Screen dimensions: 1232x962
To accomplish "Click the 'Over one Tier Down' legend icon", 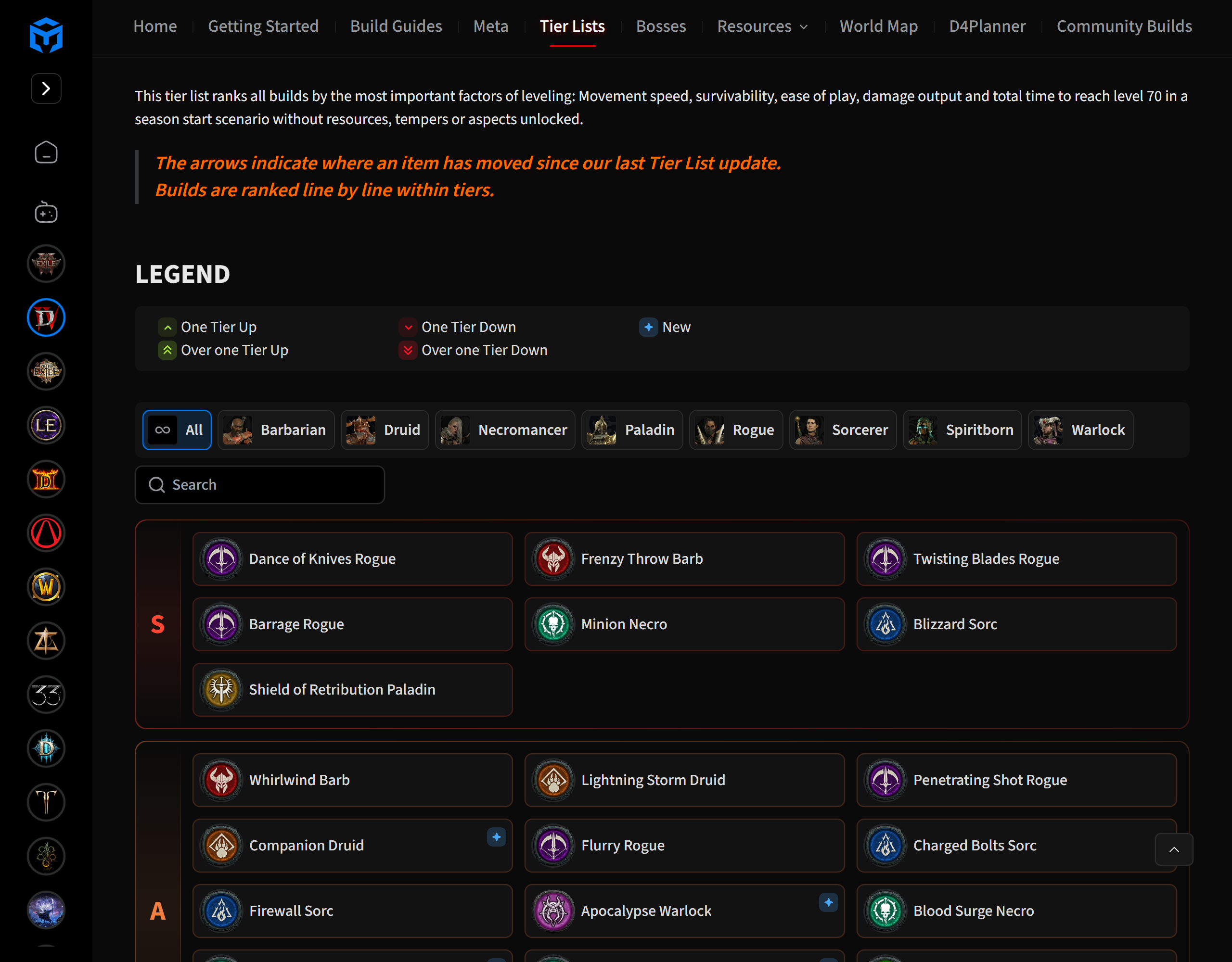I will click(408, 350).
